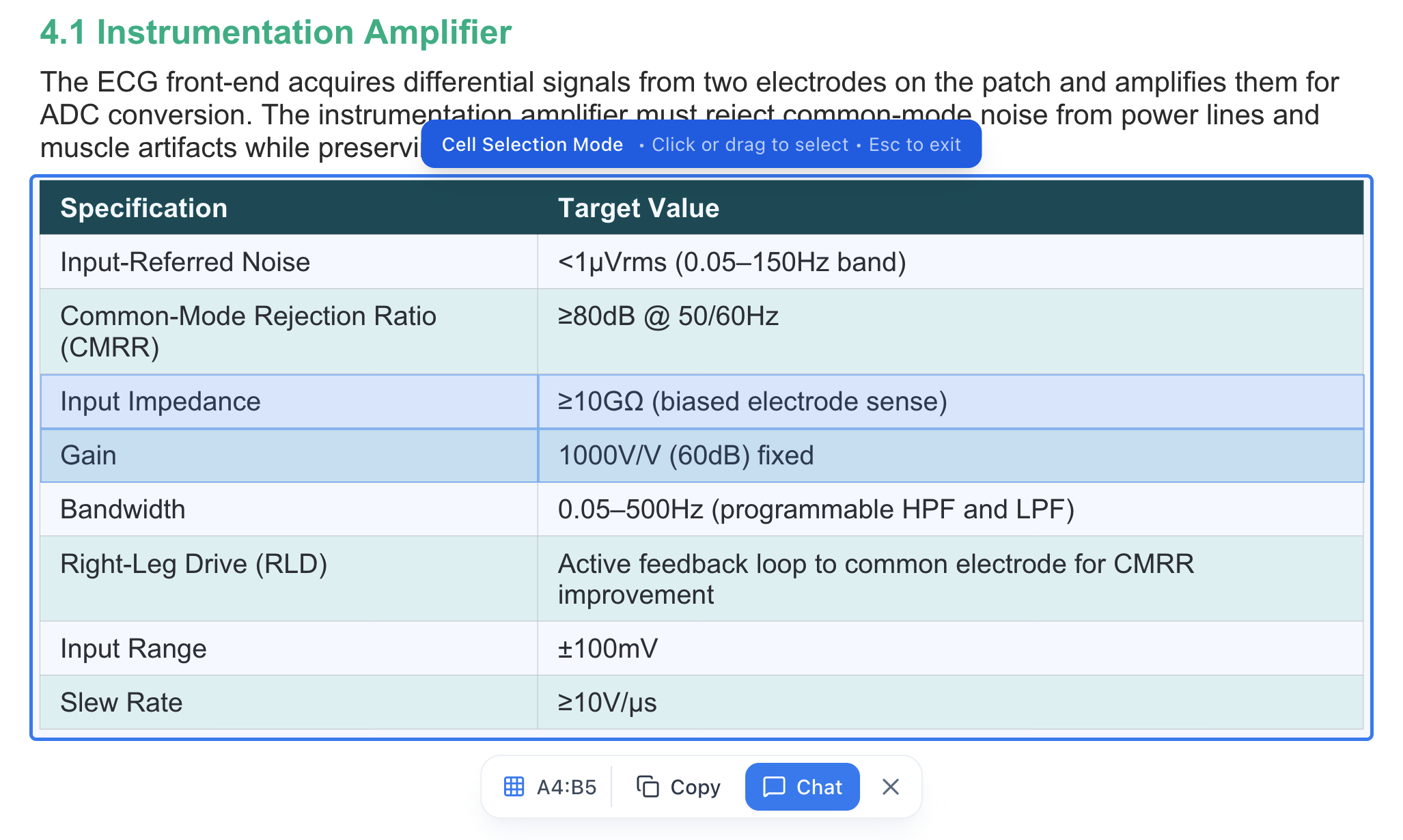Select the Gain specification cell
This screenshot has width=1403, height=840.
(205, 455)
